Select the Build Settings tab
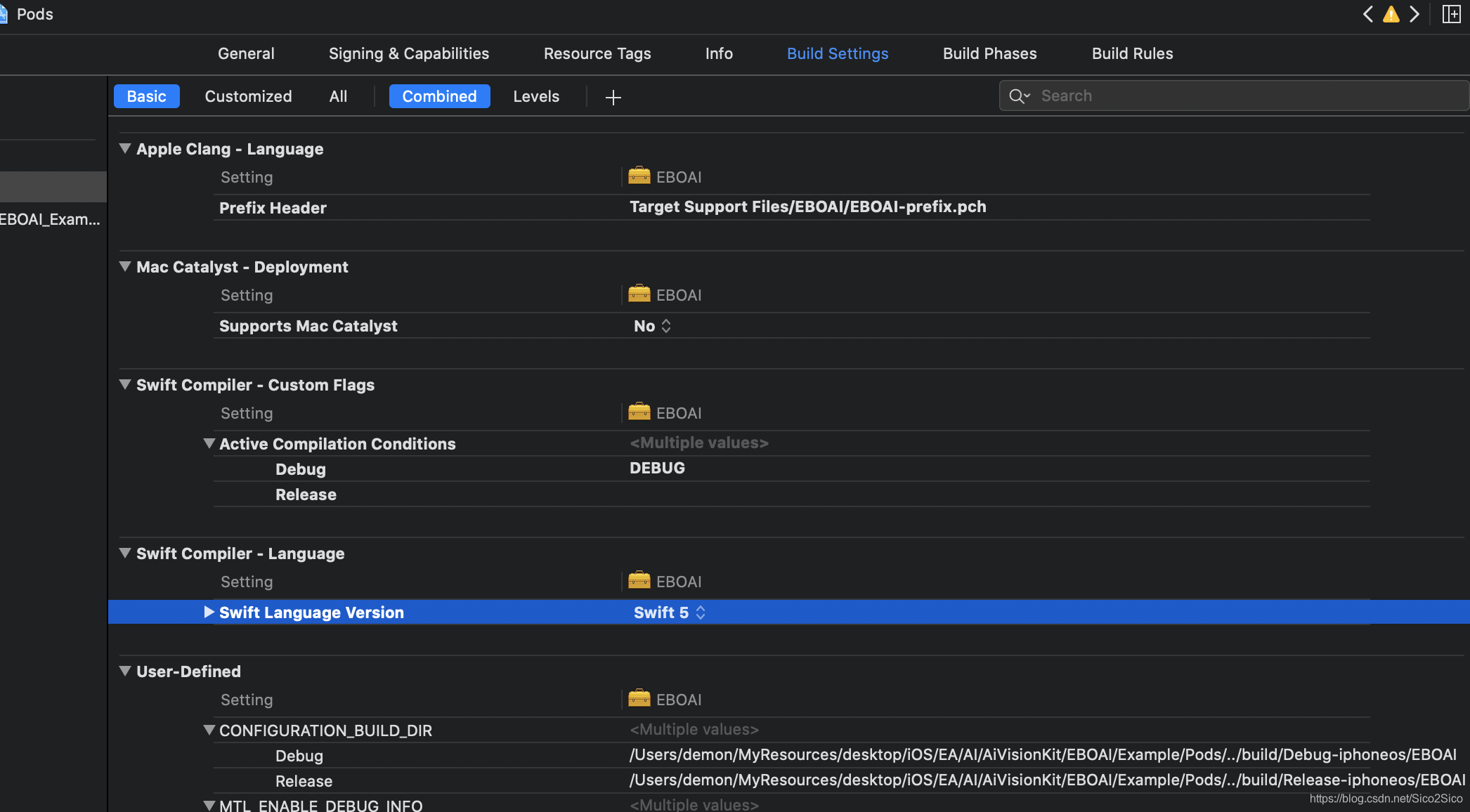Image resolution: width=1470 pixels, height=812 pixels. [x=838, y=53]
